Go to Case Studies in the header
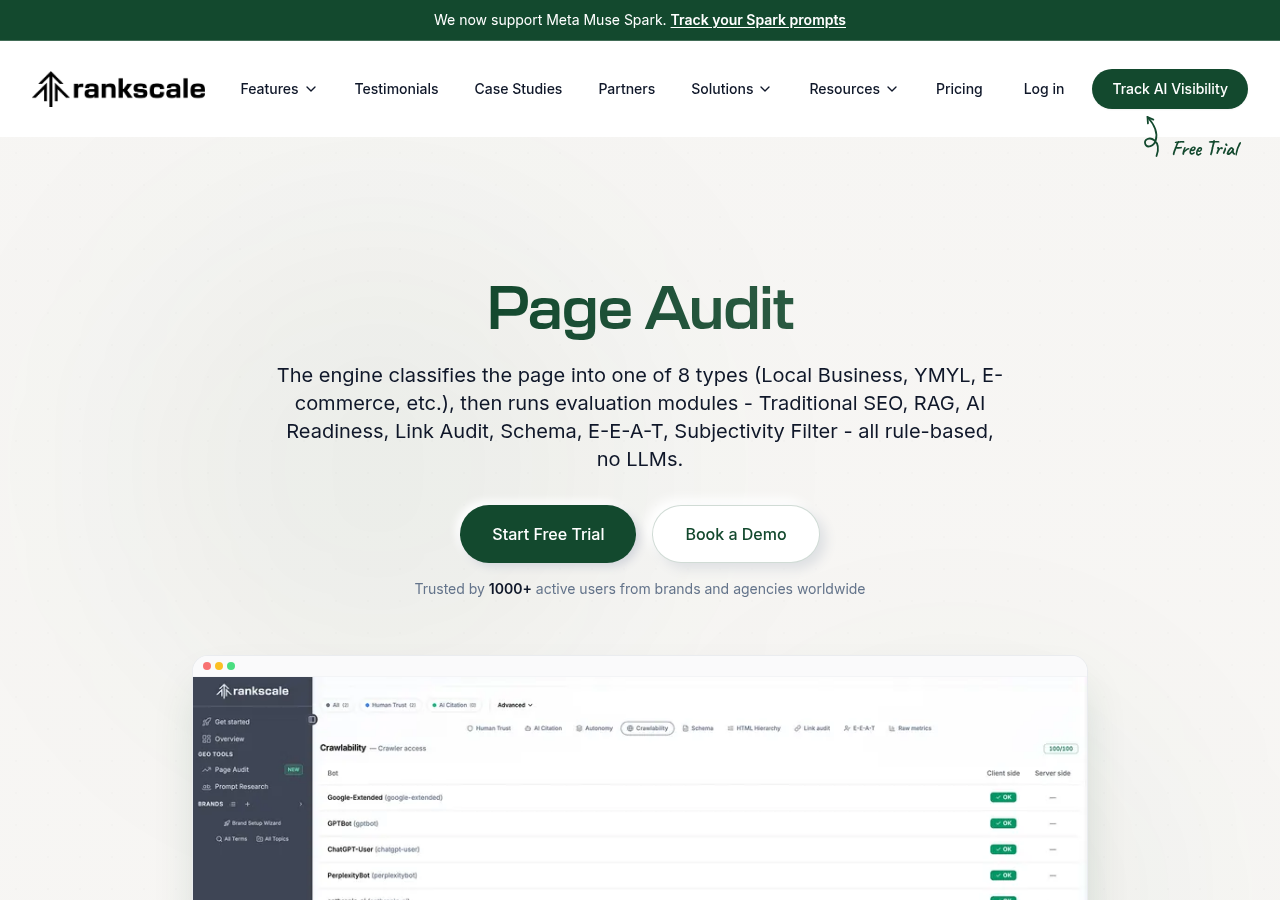1280x900 pixels. 518,89
